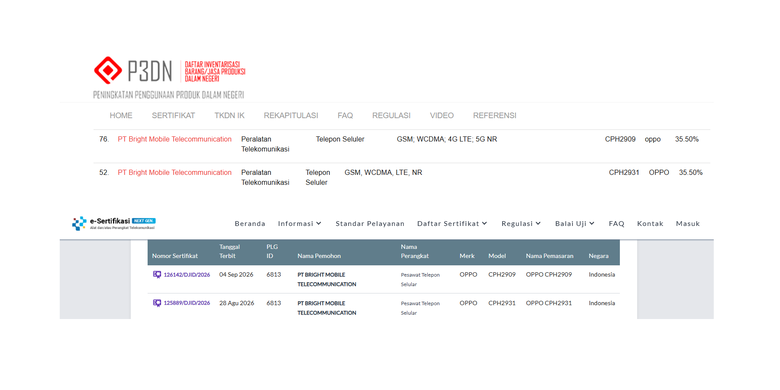Screen dimensions: 780x390
Task: Expand the Daftar Sertifikat dropdown
Action: click(452, 223)
